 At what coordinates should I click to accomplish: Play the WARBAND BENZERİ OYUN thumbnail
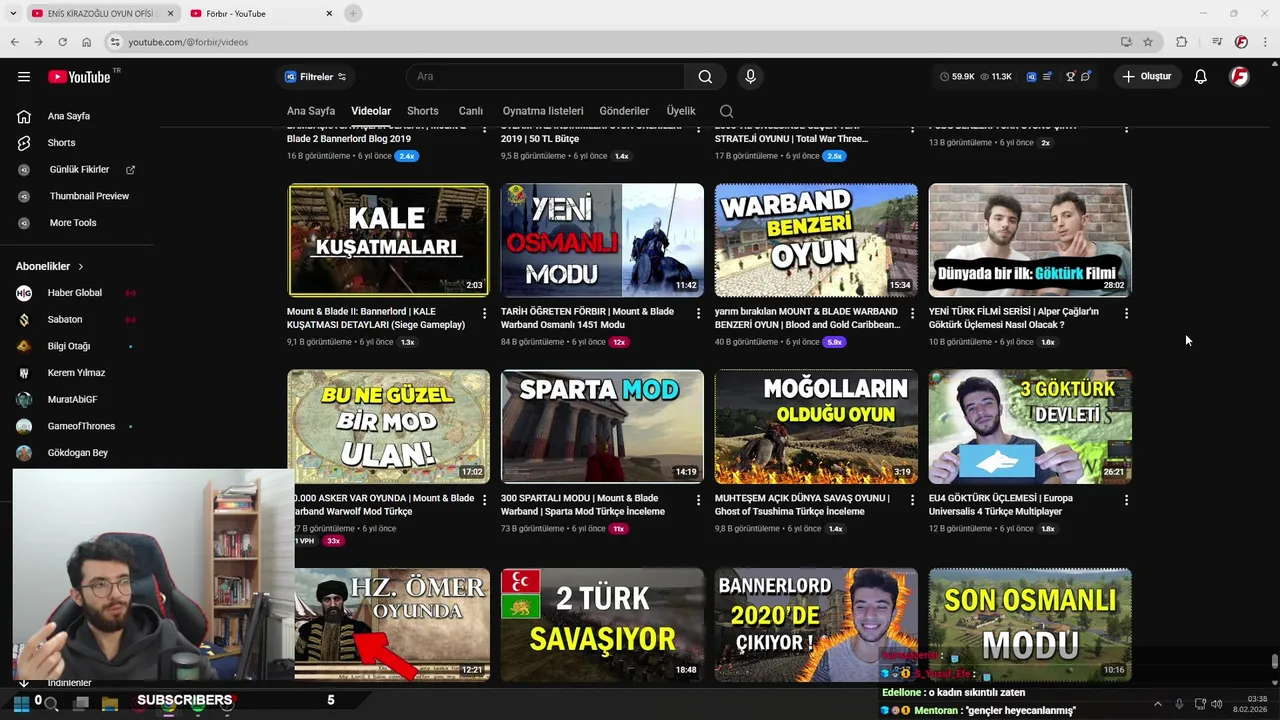pos(816,240)
